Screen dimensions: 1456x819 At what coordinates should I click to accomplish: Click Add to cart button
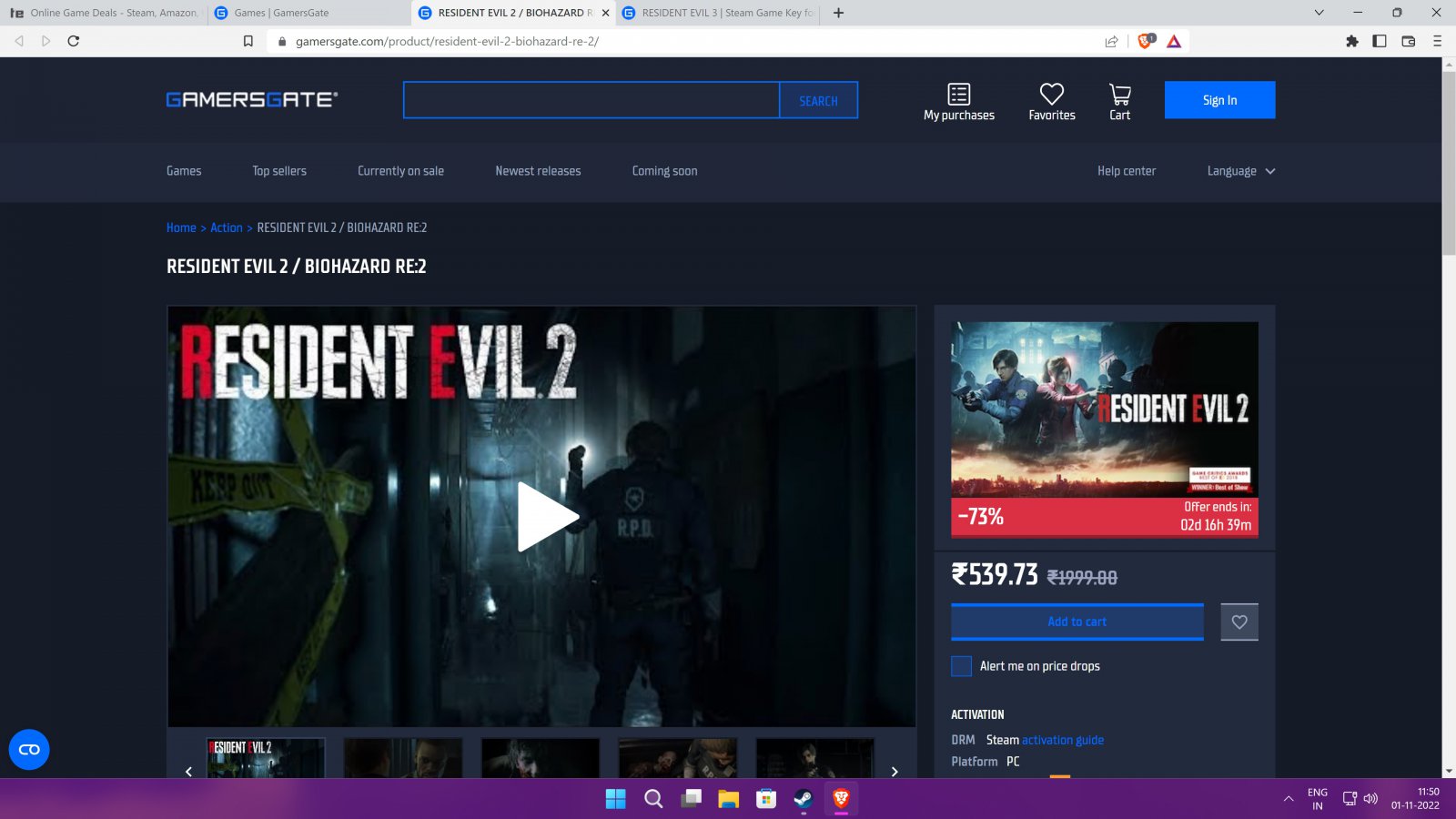tap(1077, 622)
